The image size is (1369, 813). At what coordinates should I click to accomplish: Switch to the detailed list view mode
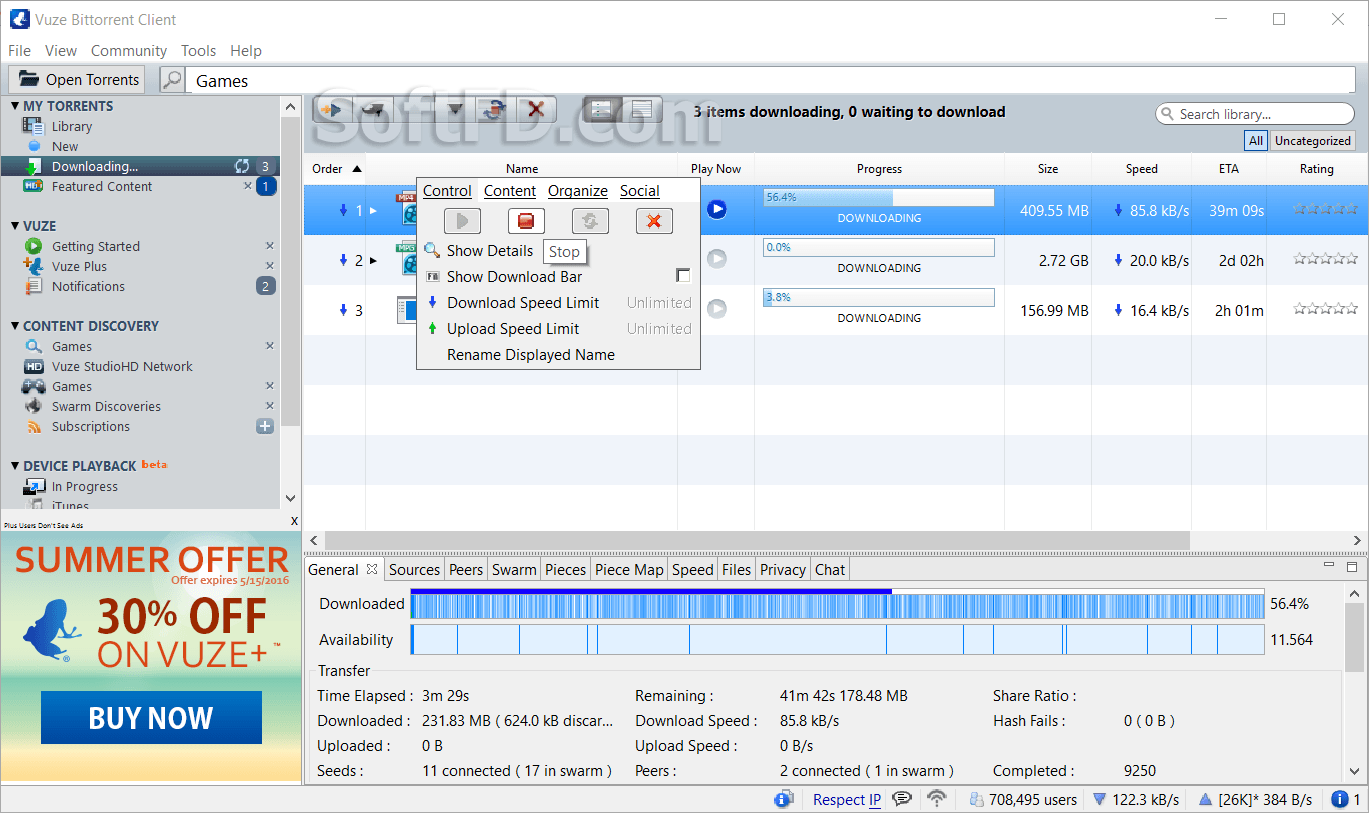point(602,110)
